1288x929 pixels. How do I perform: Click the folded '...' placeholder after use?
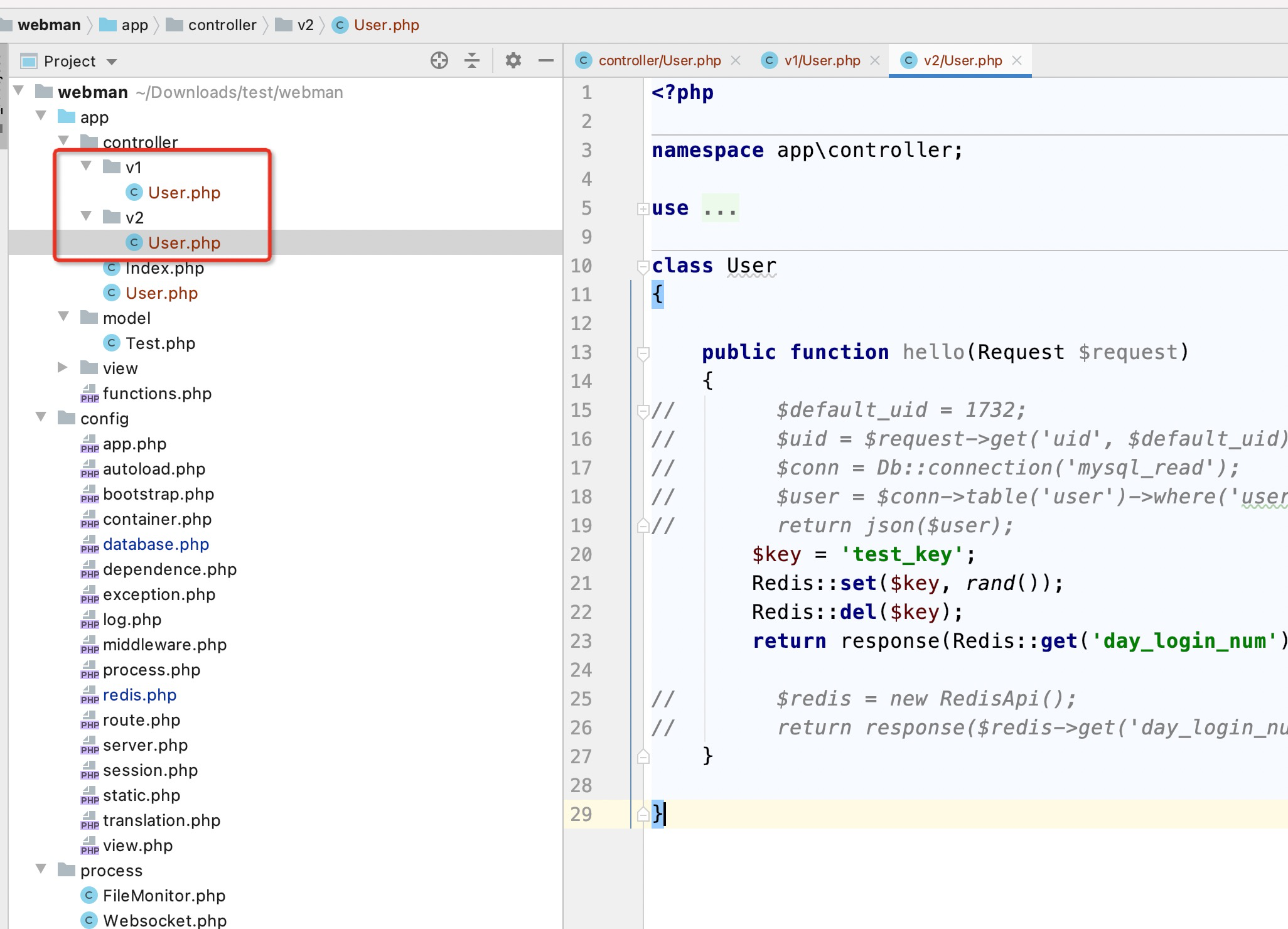click(x=720, y=208)
